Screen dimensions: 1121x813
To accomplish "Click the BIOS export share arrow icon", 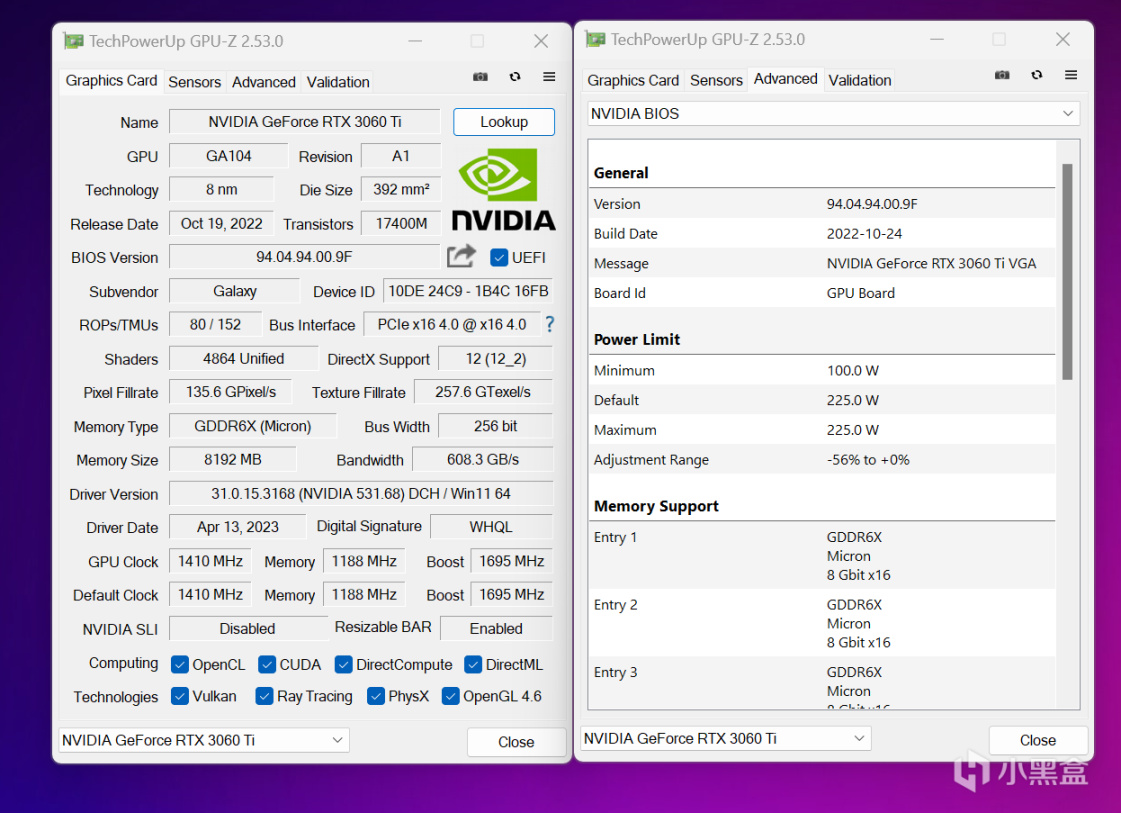I will 461,256.
